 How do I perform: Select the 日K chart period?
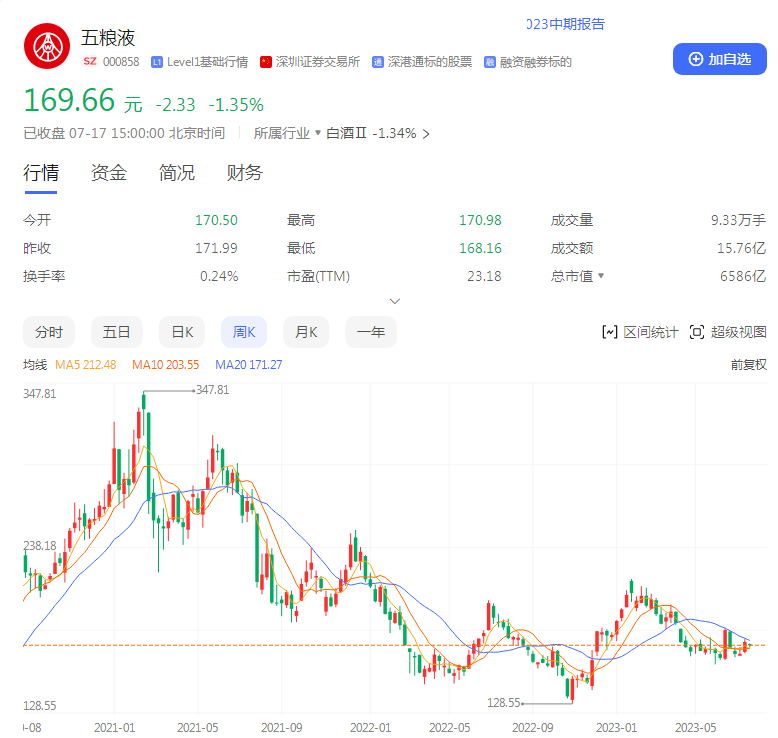pyautogui.click(x=182, y=332)
